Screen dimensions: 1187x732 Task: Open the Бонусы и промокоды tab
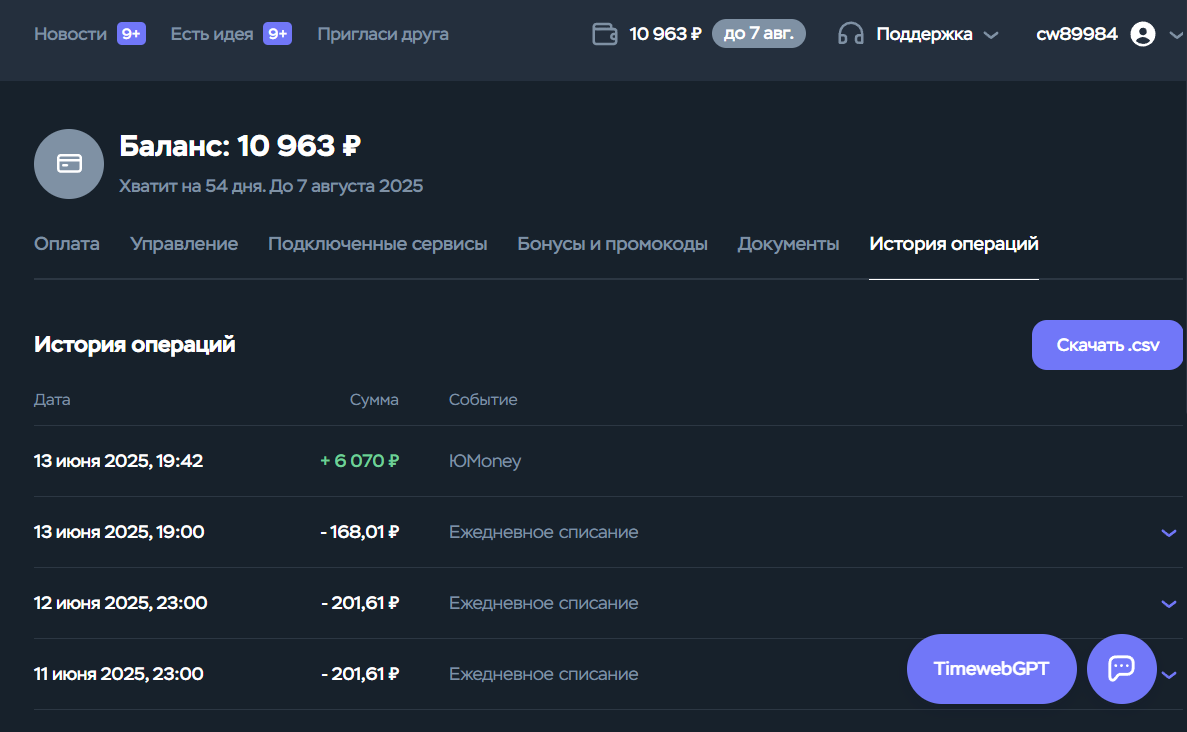(x=612, y=244)
